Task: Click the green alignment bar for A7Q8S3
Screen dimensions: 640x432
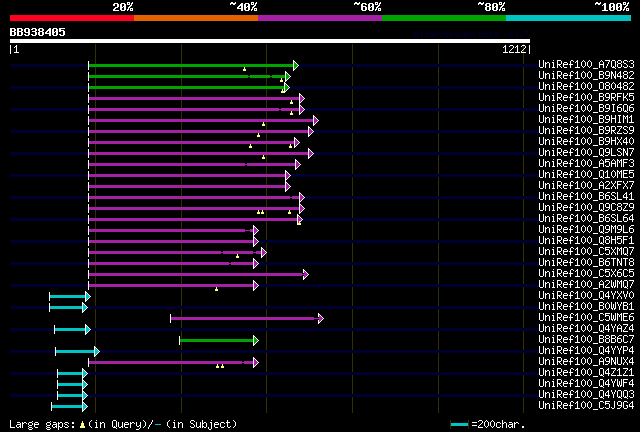Action: point(191,65)
